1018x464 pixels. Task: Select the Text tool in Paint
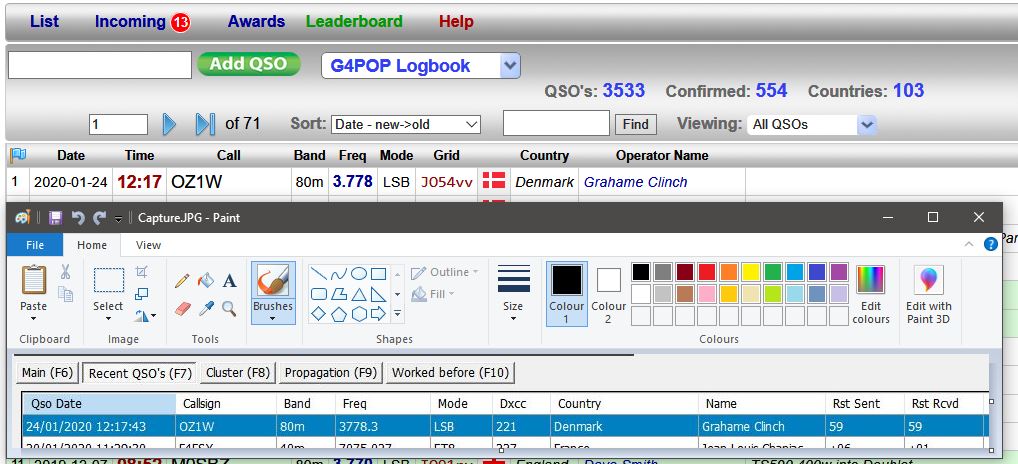point(229,281)
